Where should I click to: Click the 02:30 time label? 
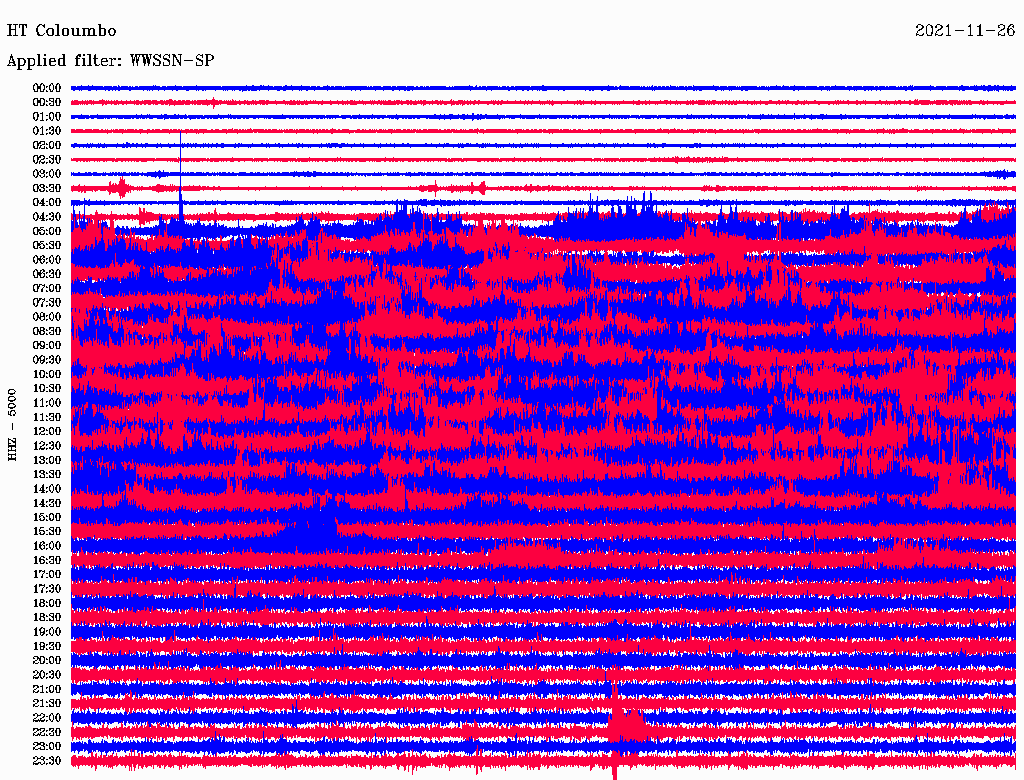click(47, 159)
